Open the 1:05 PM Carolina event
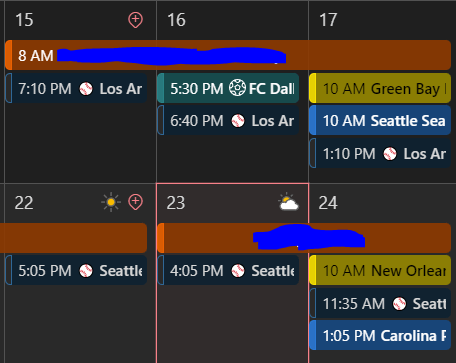456x363 pixels. click(x=380, y=335)
